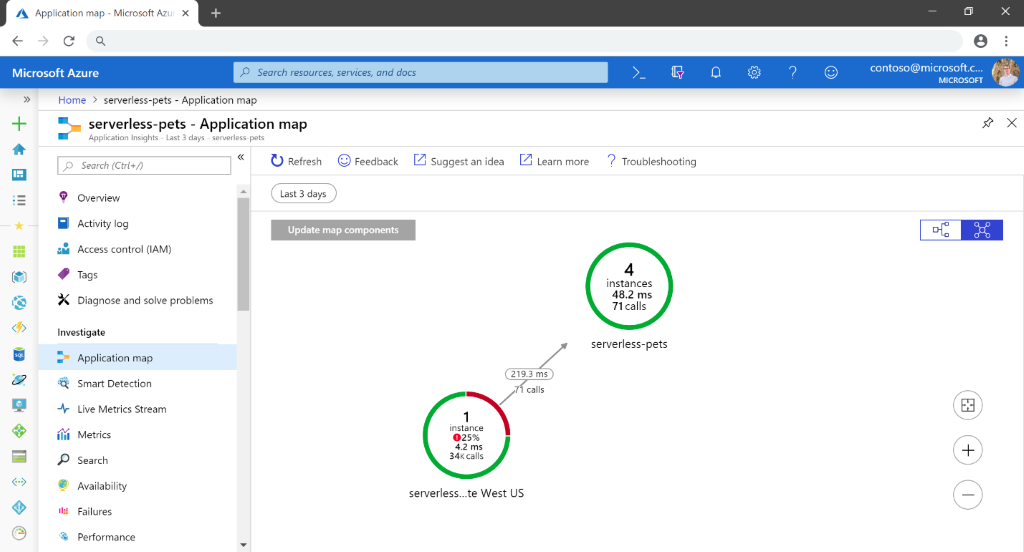Viewport: 1024px width, 552px height.
Task: Open the App Services globe icon in sidebar
Action: coord(19,302)
